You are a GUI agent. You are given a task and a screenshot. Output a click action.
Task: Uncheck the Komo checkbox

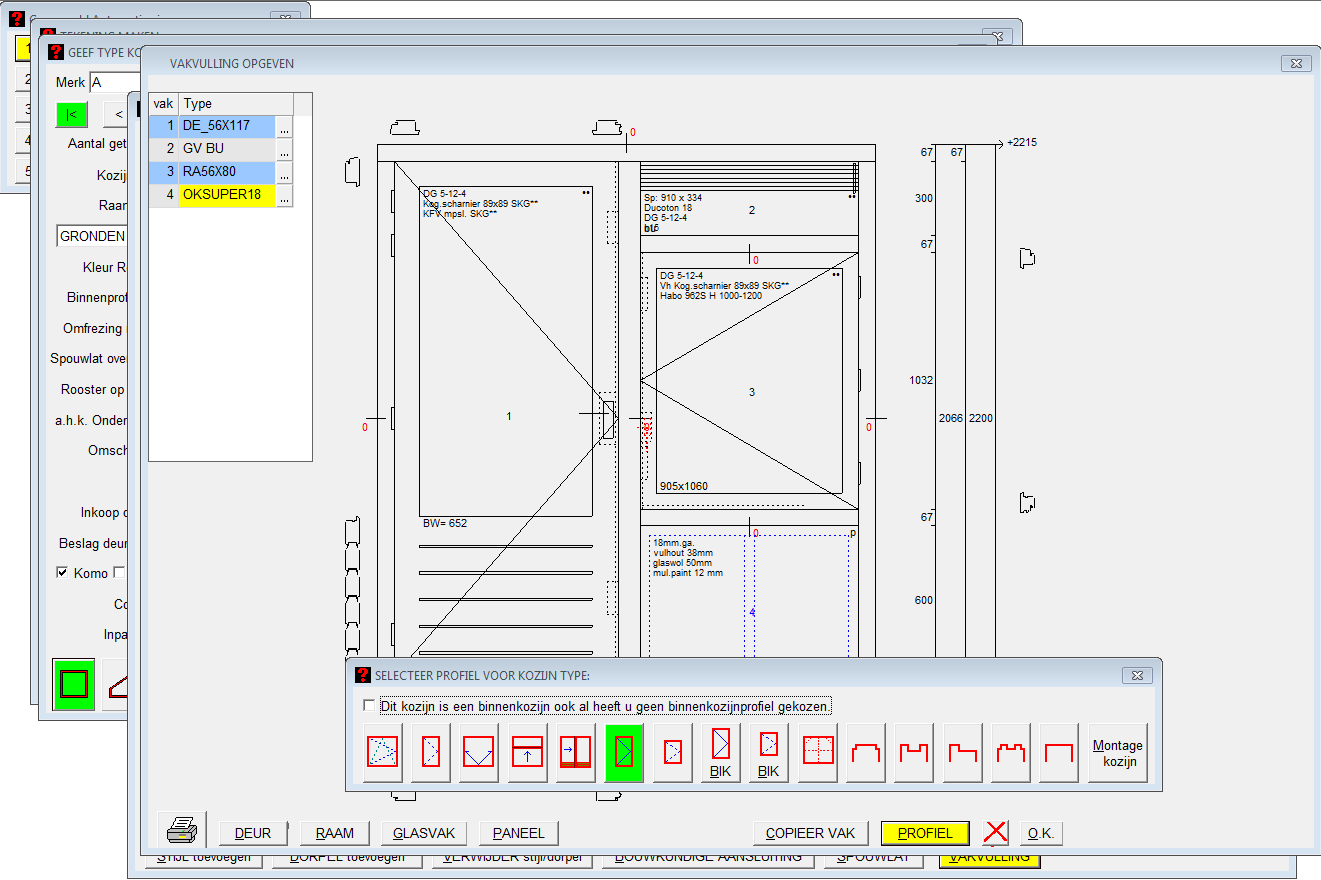click(64, 573)
